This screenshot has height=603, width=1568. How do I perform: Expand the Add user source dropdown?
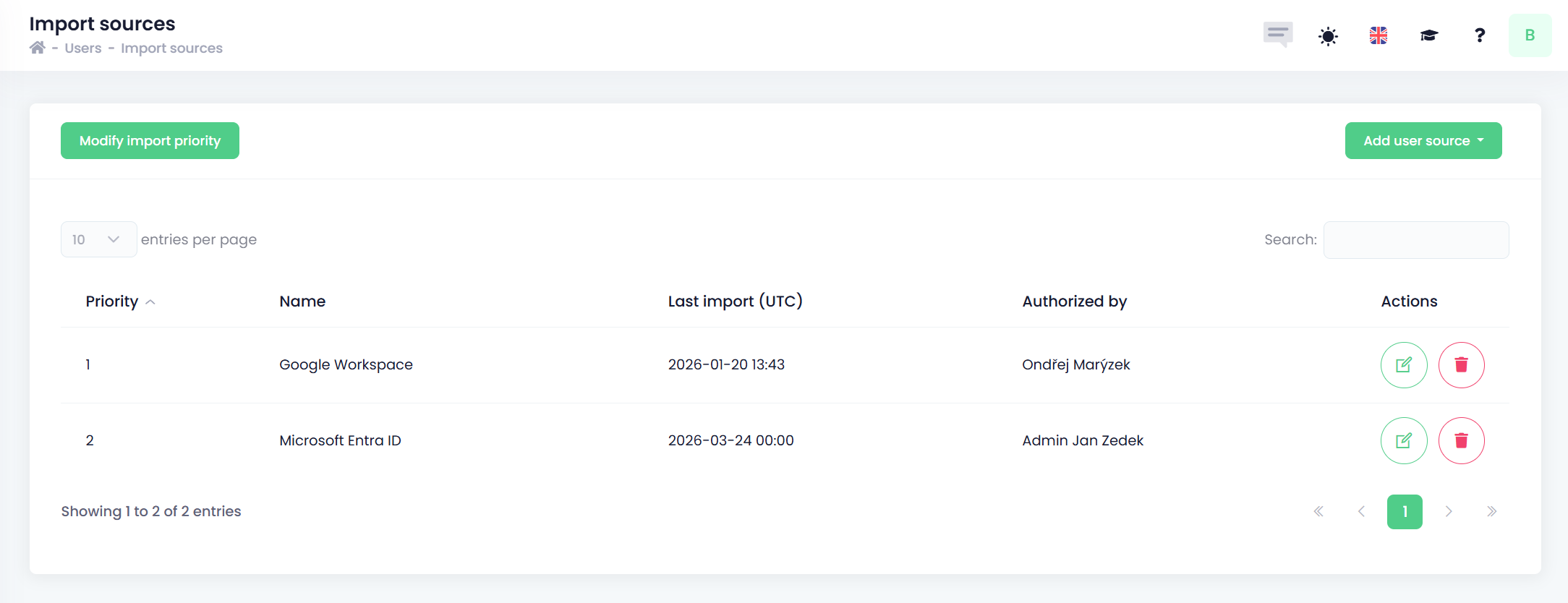click(1423, 141)
